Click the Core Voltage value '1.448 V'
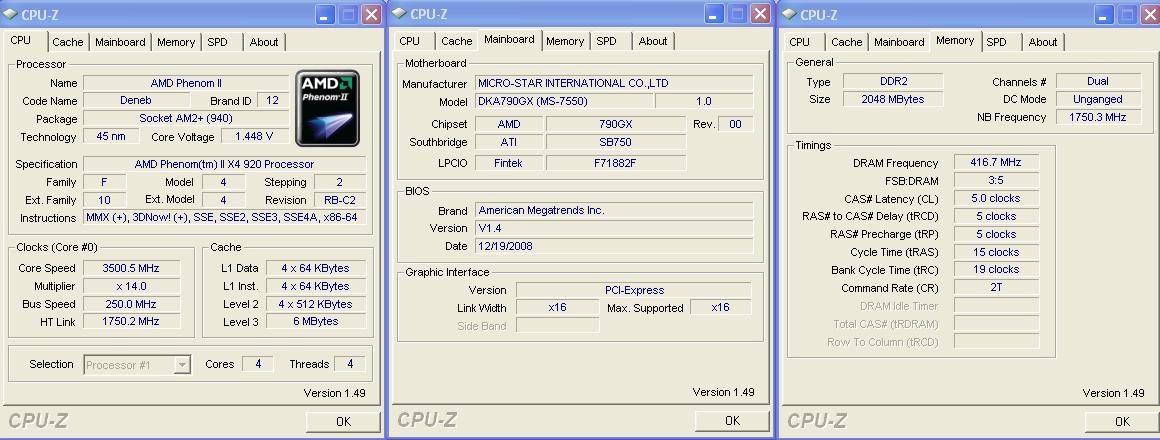This screenshot has width=1160, height=440. tap(253, 136)
